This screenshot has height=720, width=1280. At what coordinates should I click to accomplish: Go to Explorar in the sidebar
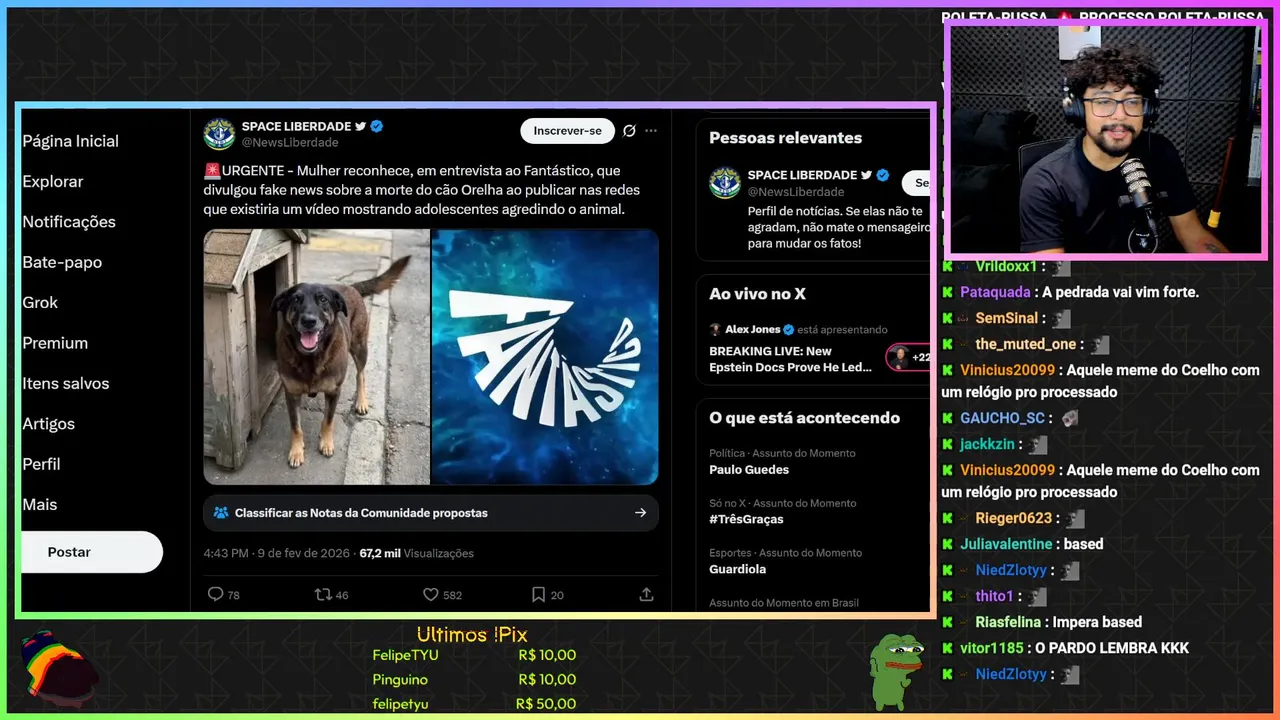click(x=53, y=181)
